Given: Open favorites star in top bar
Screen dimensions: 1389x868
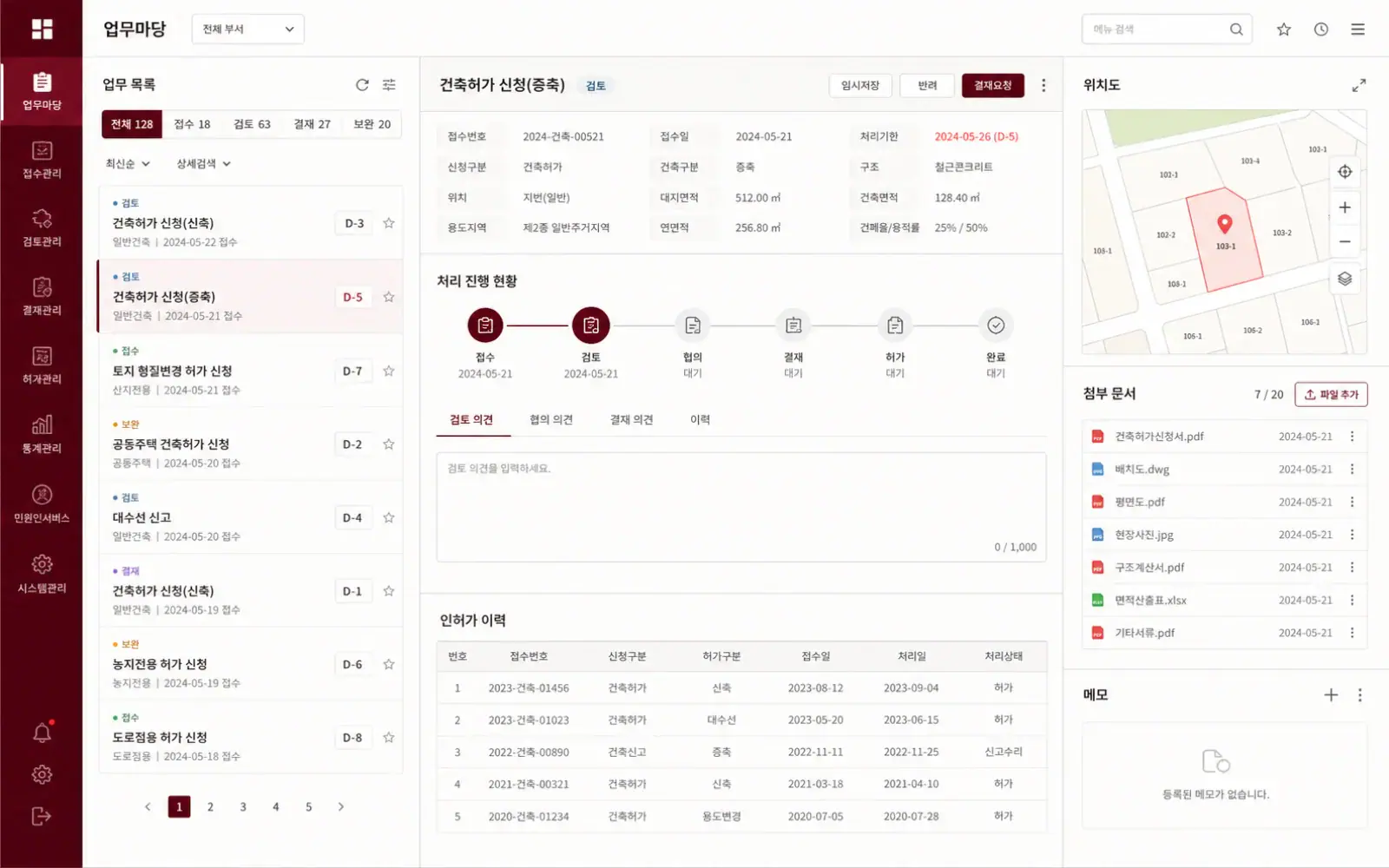Looking at the screenshot, I should (x=1284, y=30).
